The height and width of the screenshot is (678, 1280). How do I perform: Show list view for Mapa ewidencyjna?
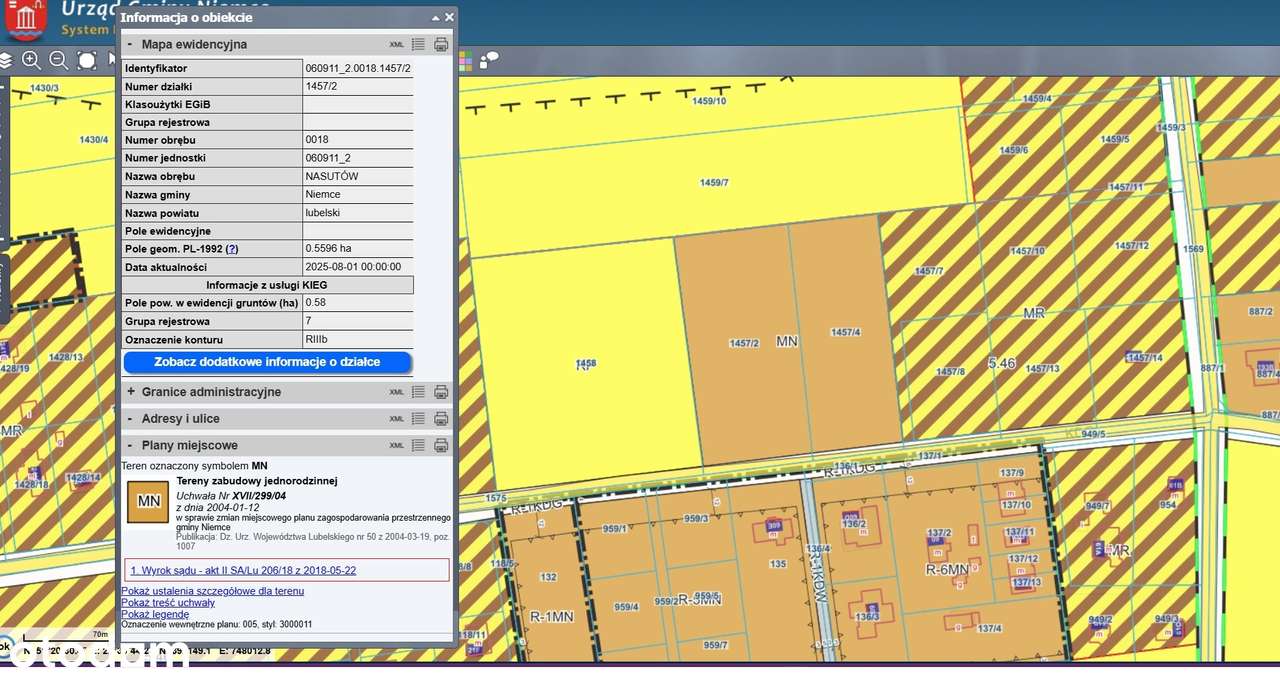click(x=419, y=44)
